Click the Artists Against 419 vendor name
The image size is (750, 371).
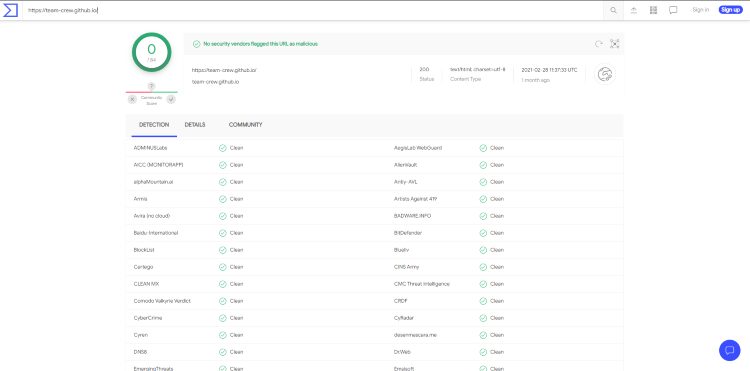tap(415, 199)
